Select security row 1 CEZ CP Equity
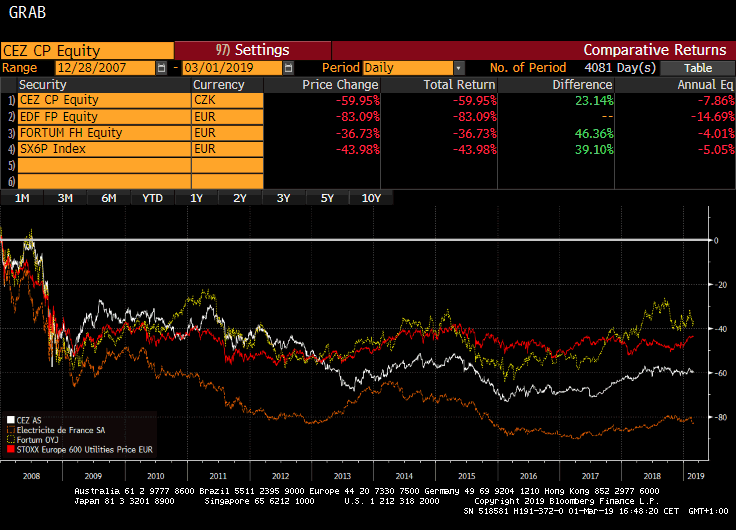736x530 pixels. click(104, 100)
